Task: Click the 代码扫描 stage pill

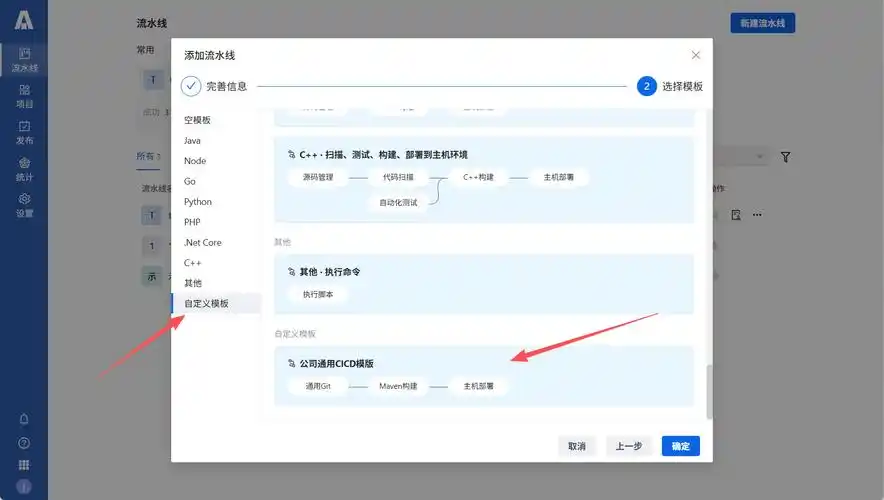Action: pyautogui.click(x=398, y=177)
